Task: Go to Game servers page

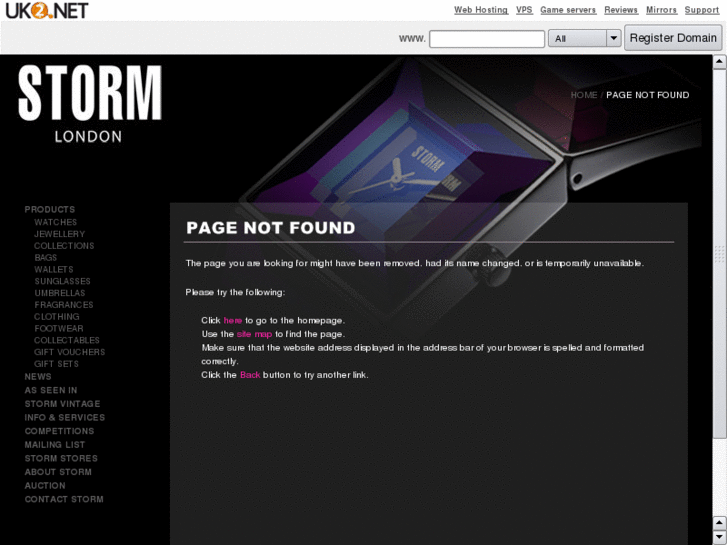Action: (568, 10)
